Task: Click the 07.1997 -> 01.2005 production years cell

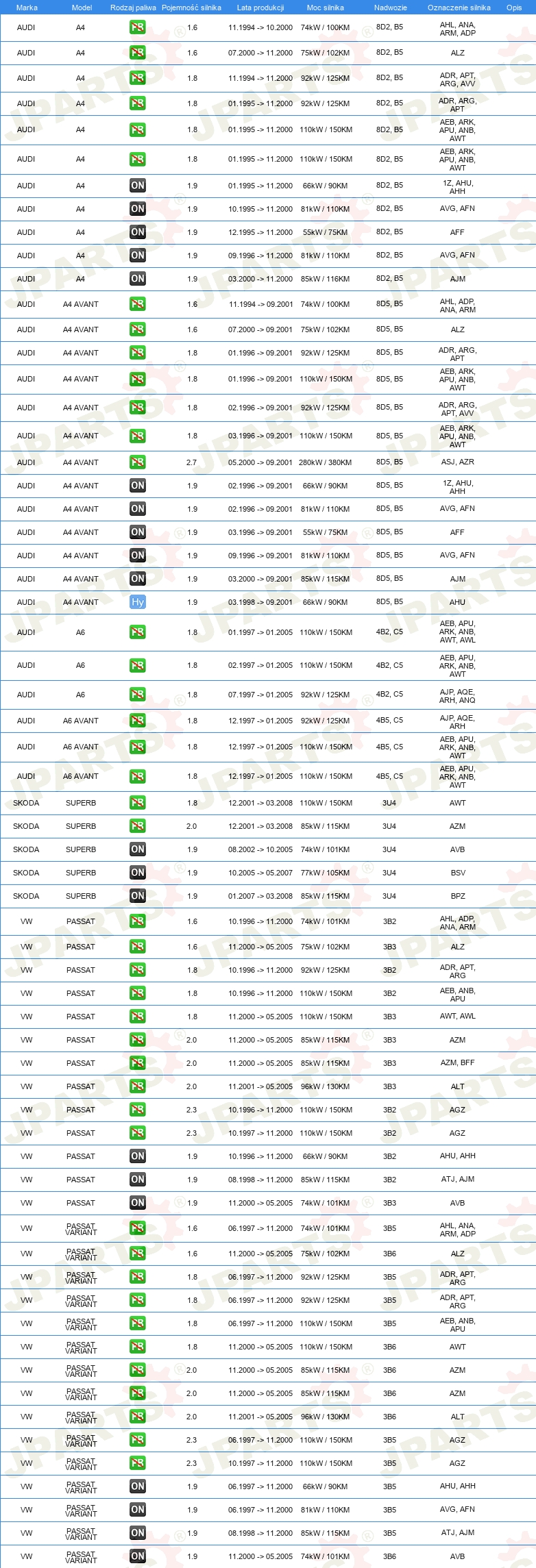Action: (260, 695)
